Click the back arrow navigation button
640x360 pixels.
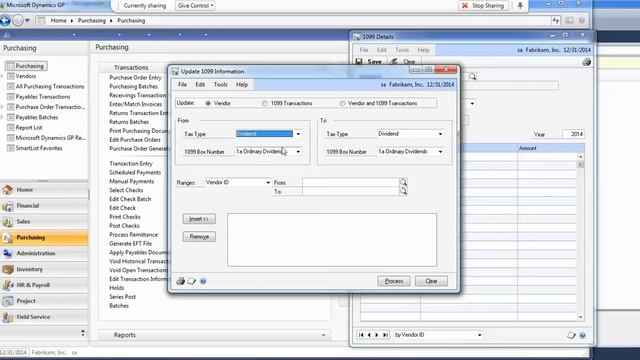tap(5, 20)
